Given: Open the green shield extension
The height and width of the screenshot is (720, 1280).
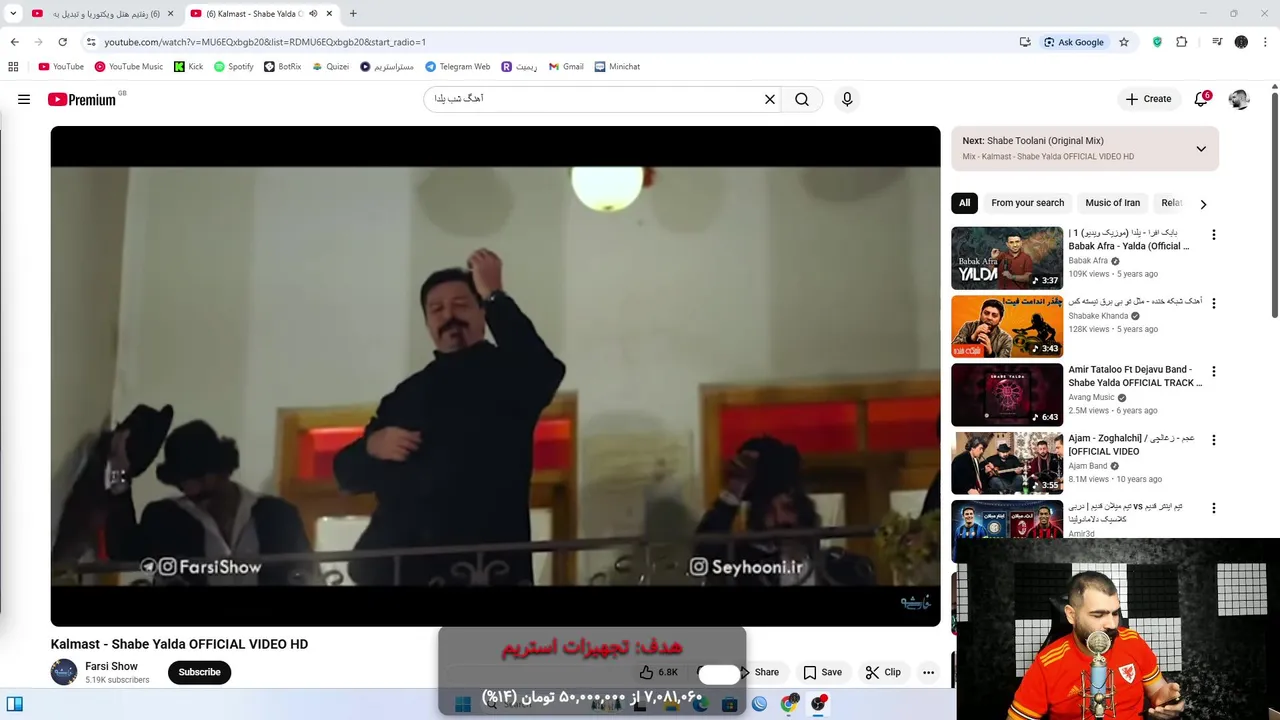Looking at the screenshot, I should (1157, 42).
